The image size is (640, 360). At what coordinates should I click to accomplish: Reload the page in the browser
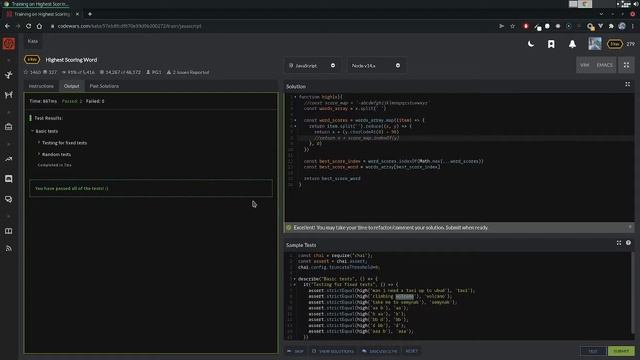29,26
